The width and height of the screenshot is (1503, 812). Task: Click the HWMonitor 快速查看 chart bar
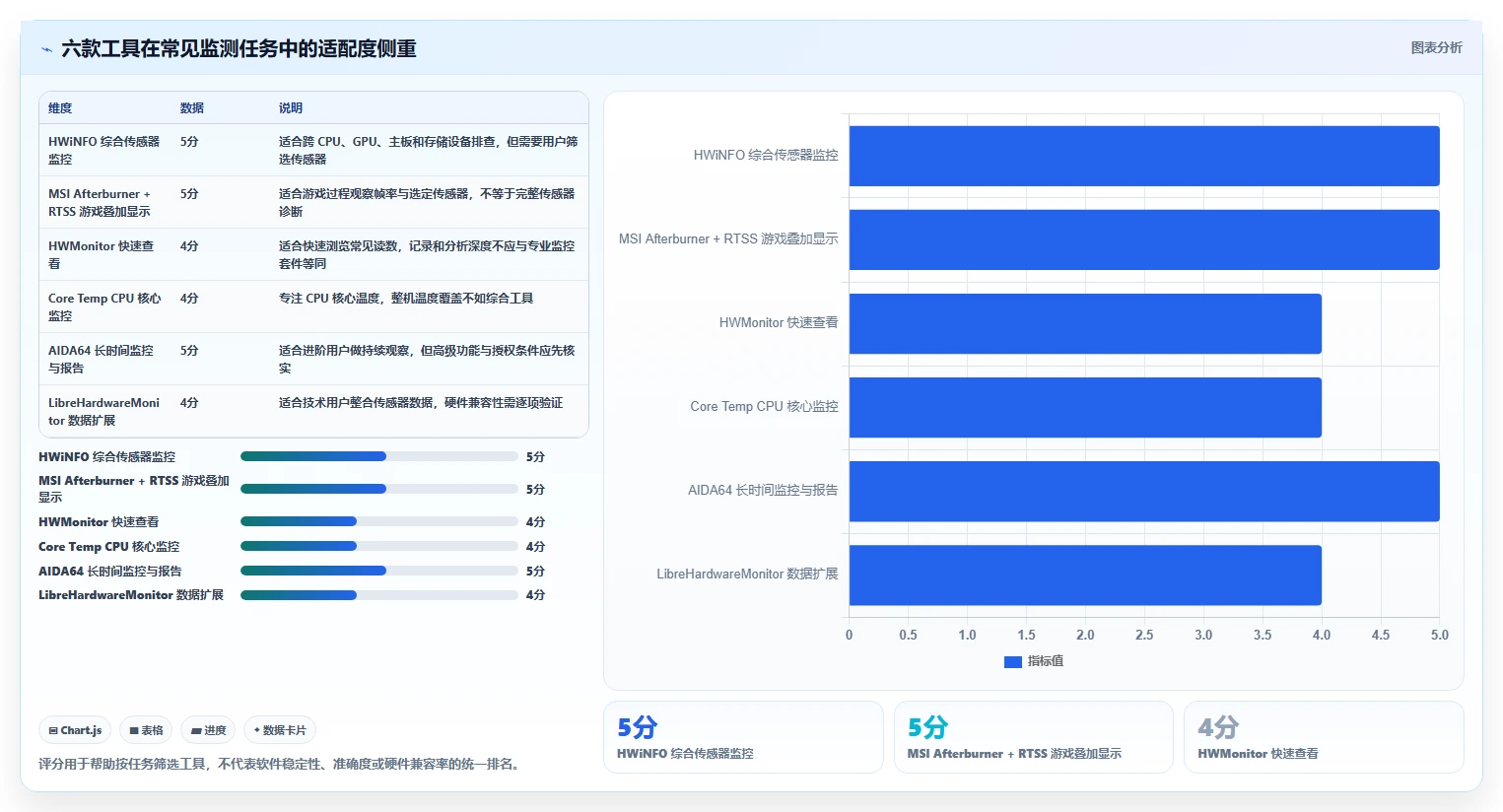pyautogui.click(x=1085, y=323)
